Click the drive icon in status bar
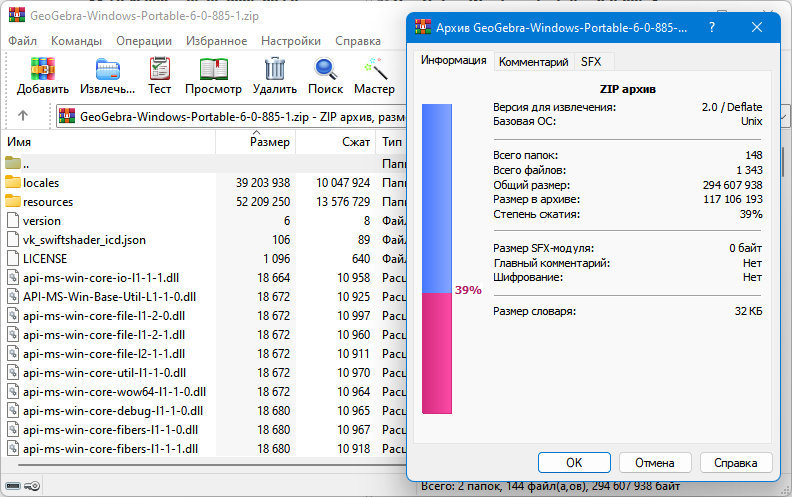792x497 pixels. (13, 486)
